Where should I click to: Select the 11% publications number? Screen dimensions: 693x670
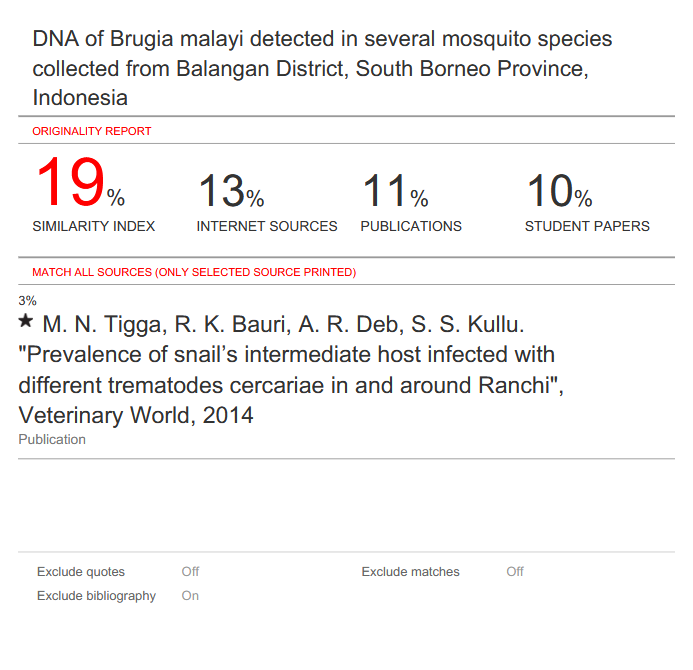[x=395, y=191]
